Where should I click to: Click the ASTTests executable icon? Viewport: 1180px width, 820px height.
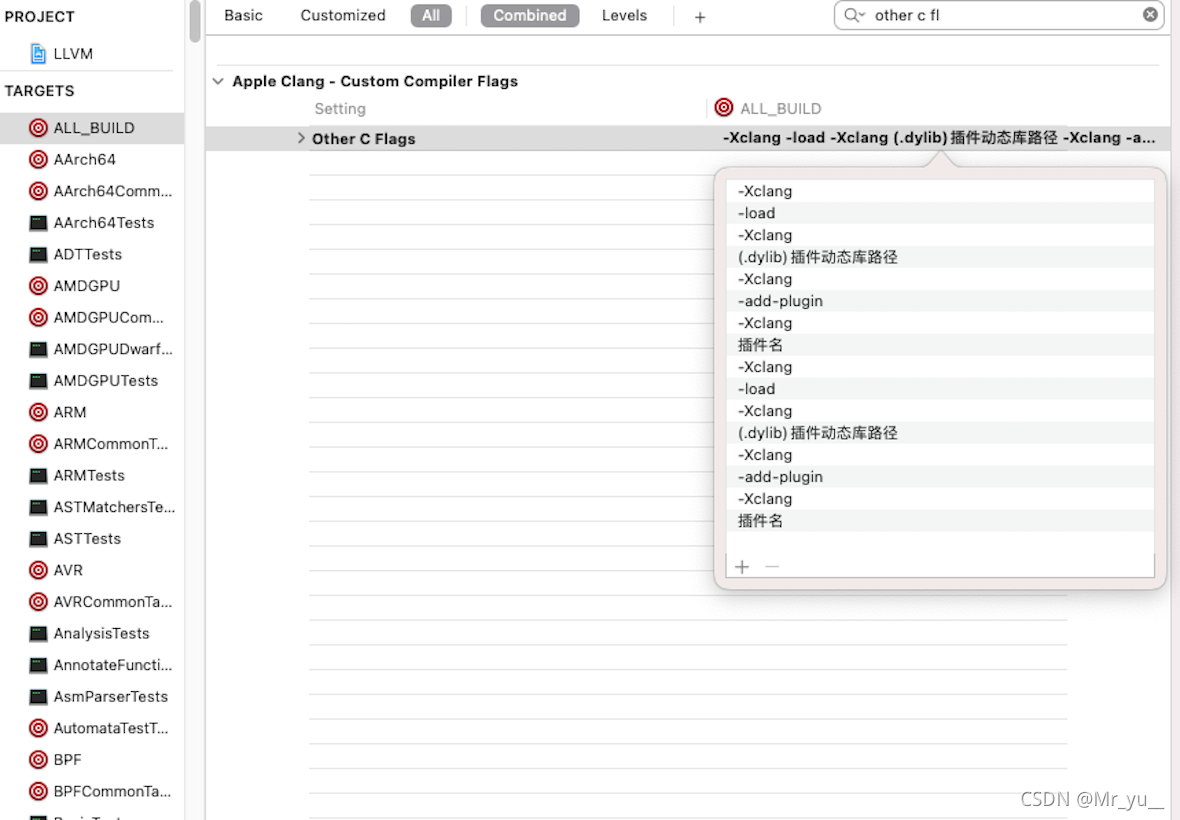[x=38, y=539]
